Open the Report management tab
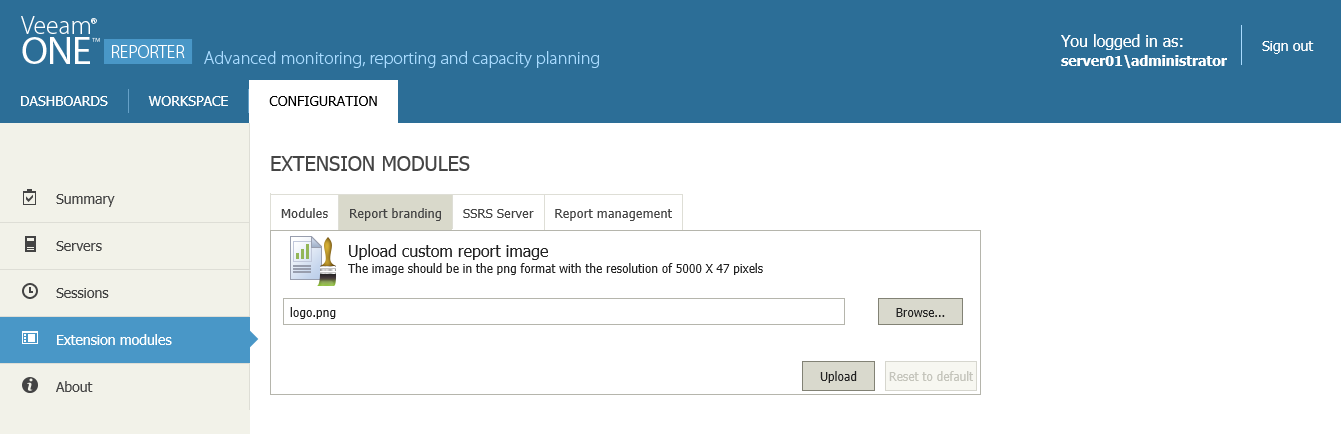 tap(613, 213)
